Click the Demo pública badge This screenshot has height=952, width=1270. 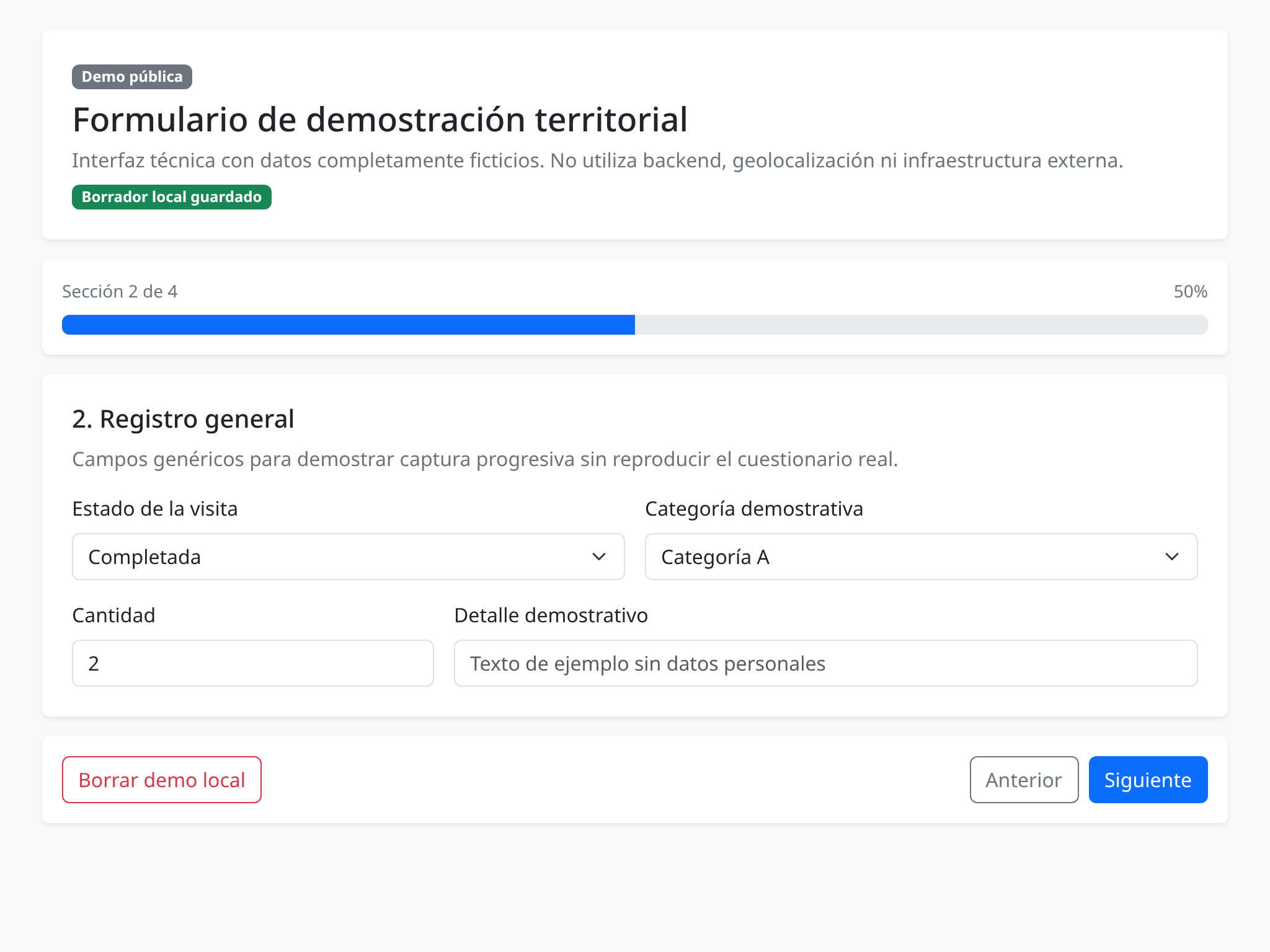[x=132, y=77]
